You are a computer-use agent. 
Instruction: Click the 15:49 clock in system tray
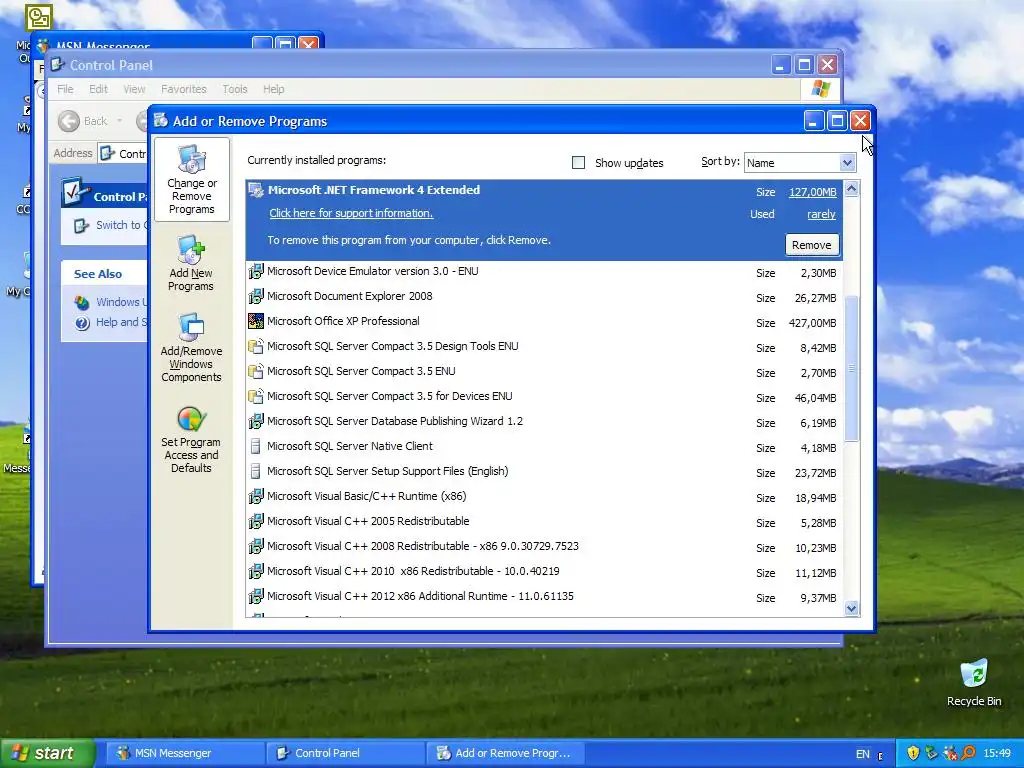pos(997,754)
